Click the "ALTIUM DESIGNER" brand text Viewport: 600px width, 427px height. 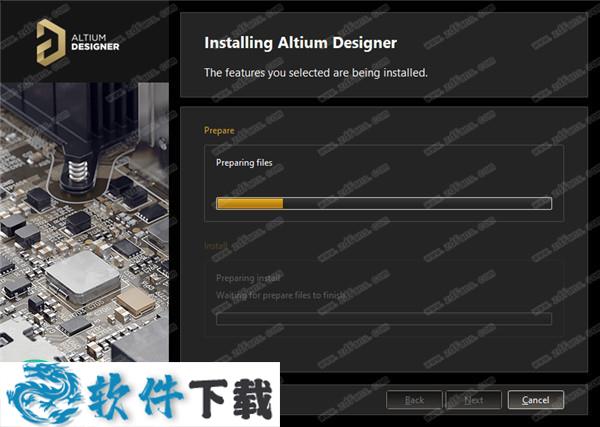click(x=95, y=42)
